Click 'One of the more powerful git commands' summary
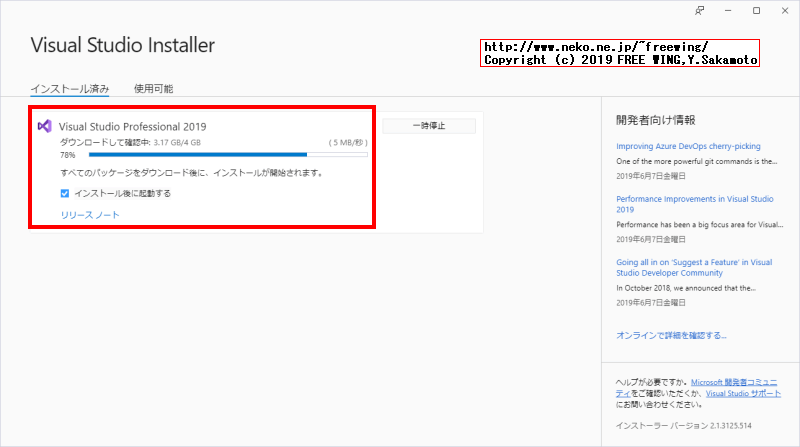The width and height of the screenshot is (800, 447). click(696, 161)
